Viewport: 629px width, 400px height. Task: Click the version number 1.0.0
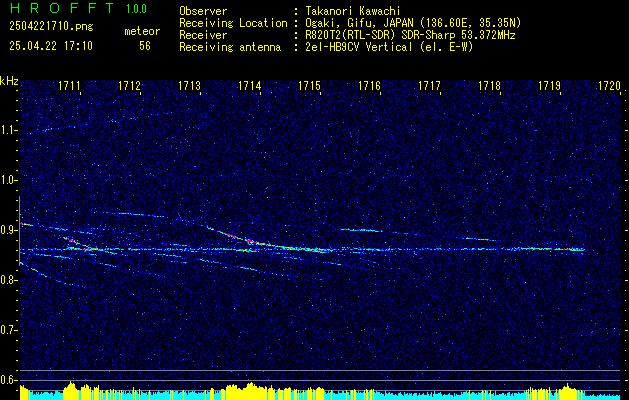pyautogui.click(x=136, y=8)
